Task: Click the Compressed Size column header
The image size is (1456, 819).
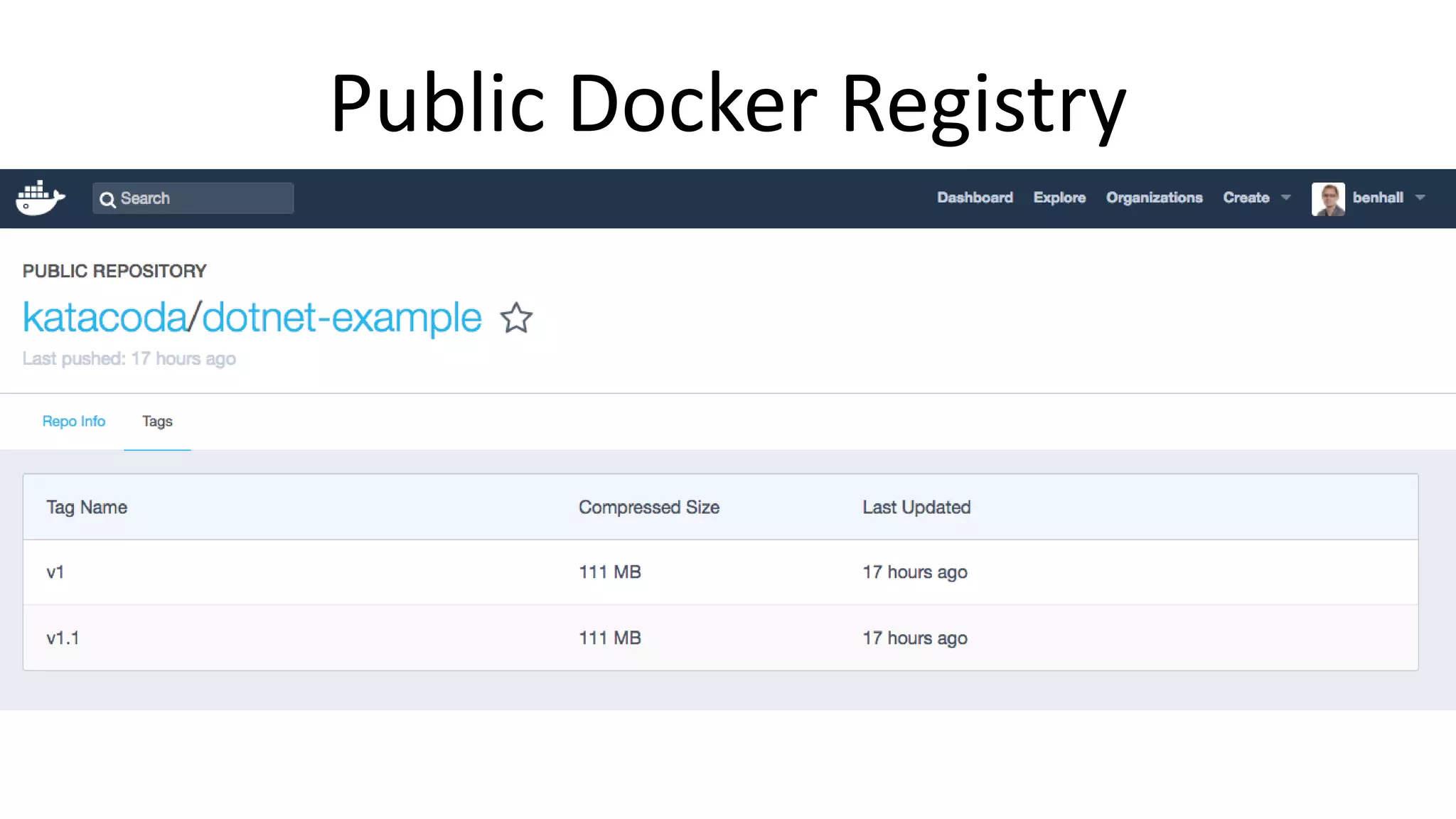Action: [x=649, y=508]
